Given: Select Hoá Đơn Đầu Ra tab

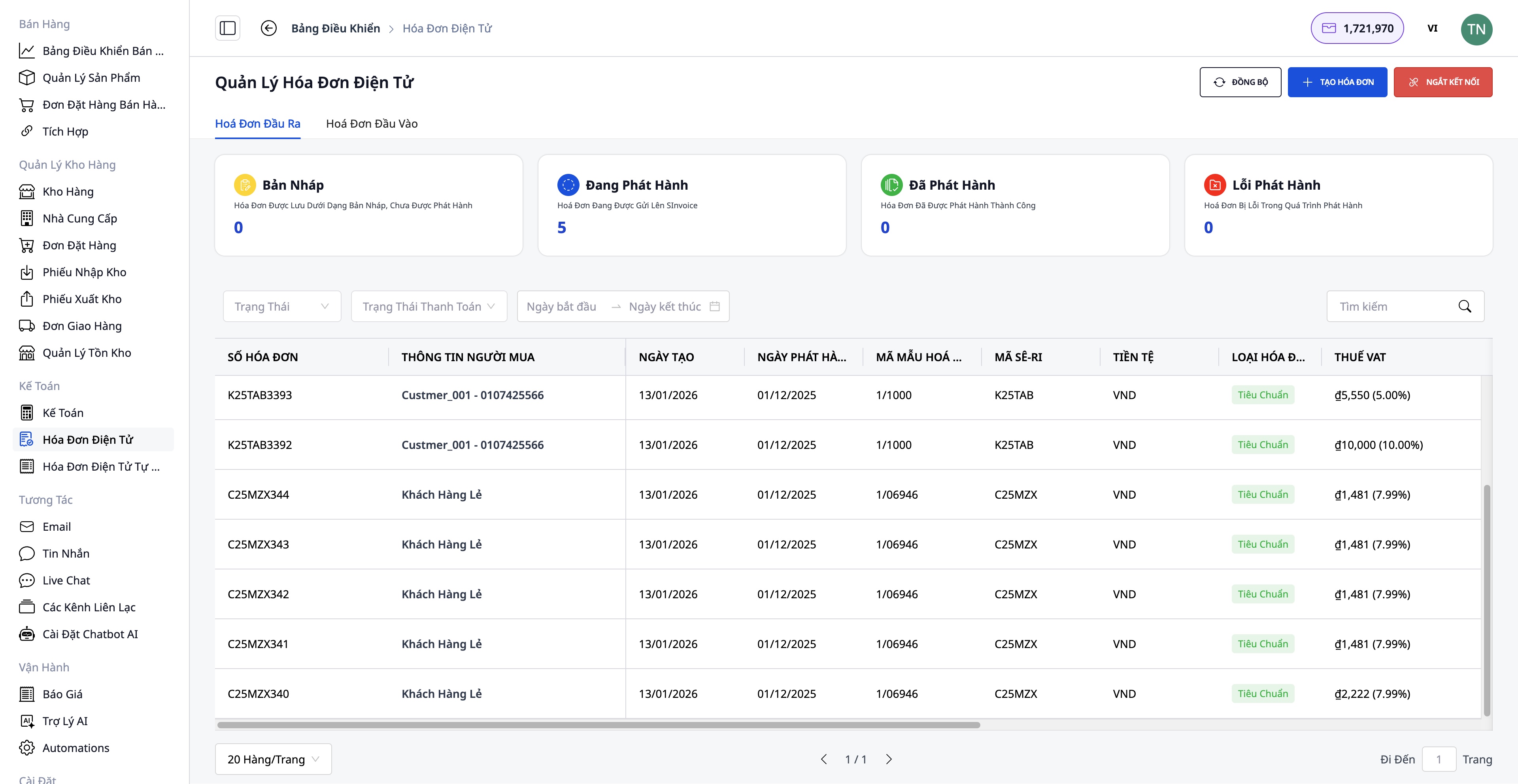Looking at the screenshot, I should [257, 124].
